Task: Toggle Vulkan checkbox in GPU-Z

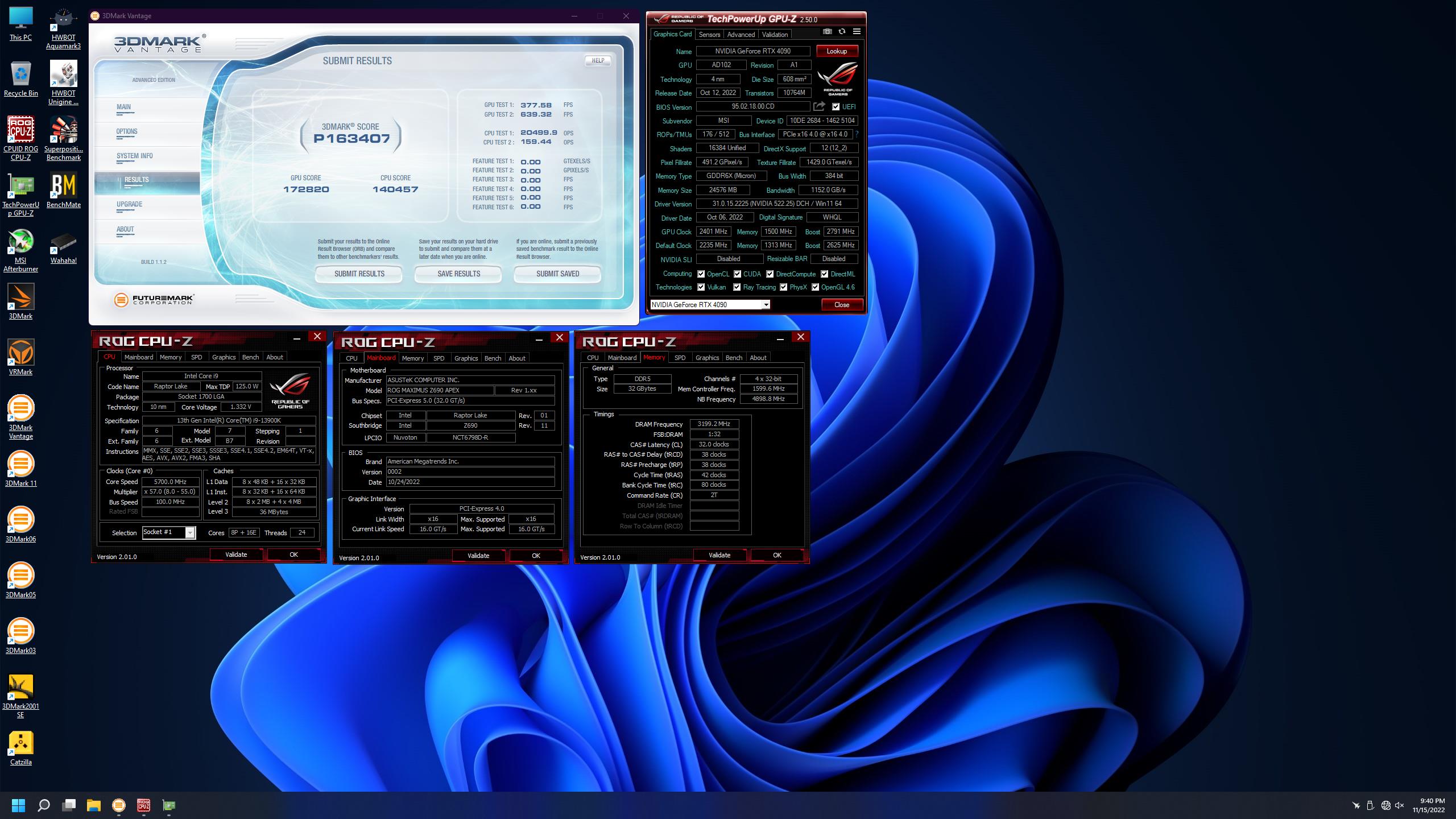Action: 701,287
